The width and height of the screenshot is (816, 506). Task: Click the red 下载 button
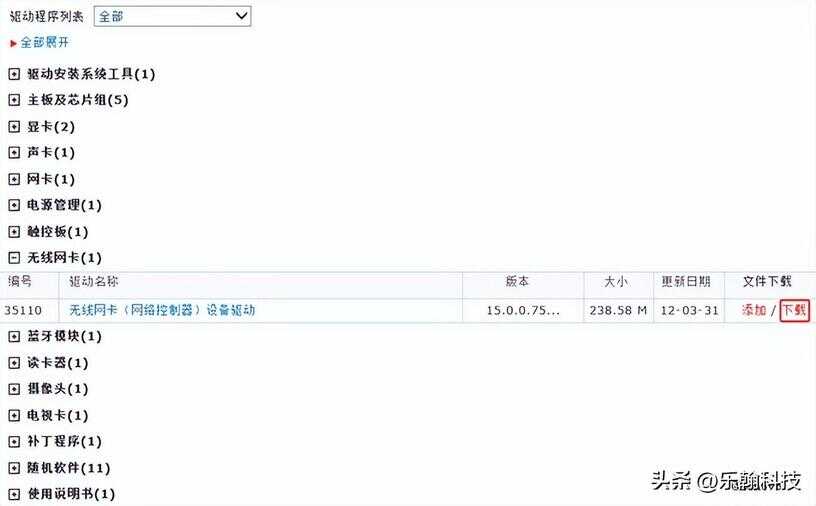point(795,310)
